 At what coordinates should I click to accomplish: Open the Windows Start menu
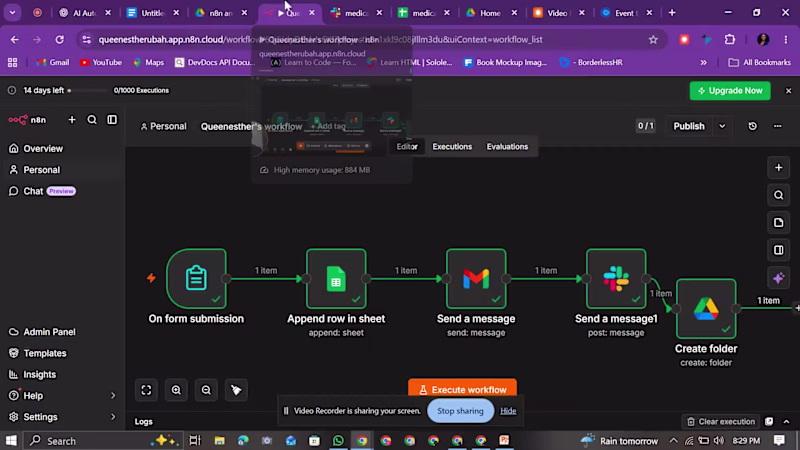(x=11, y=440)
